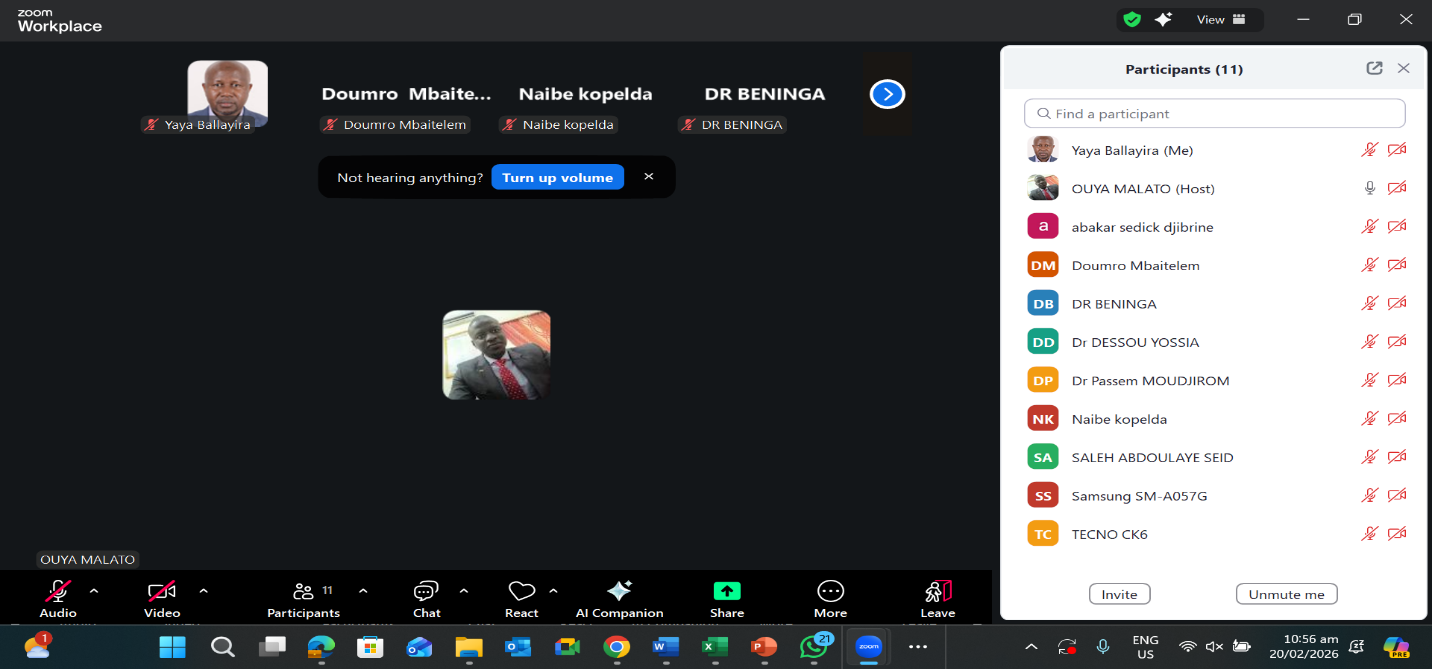This screenshot has width=1432, height=669.
Task: Click the green encryption shield icon
Action: click(1132, 19)
